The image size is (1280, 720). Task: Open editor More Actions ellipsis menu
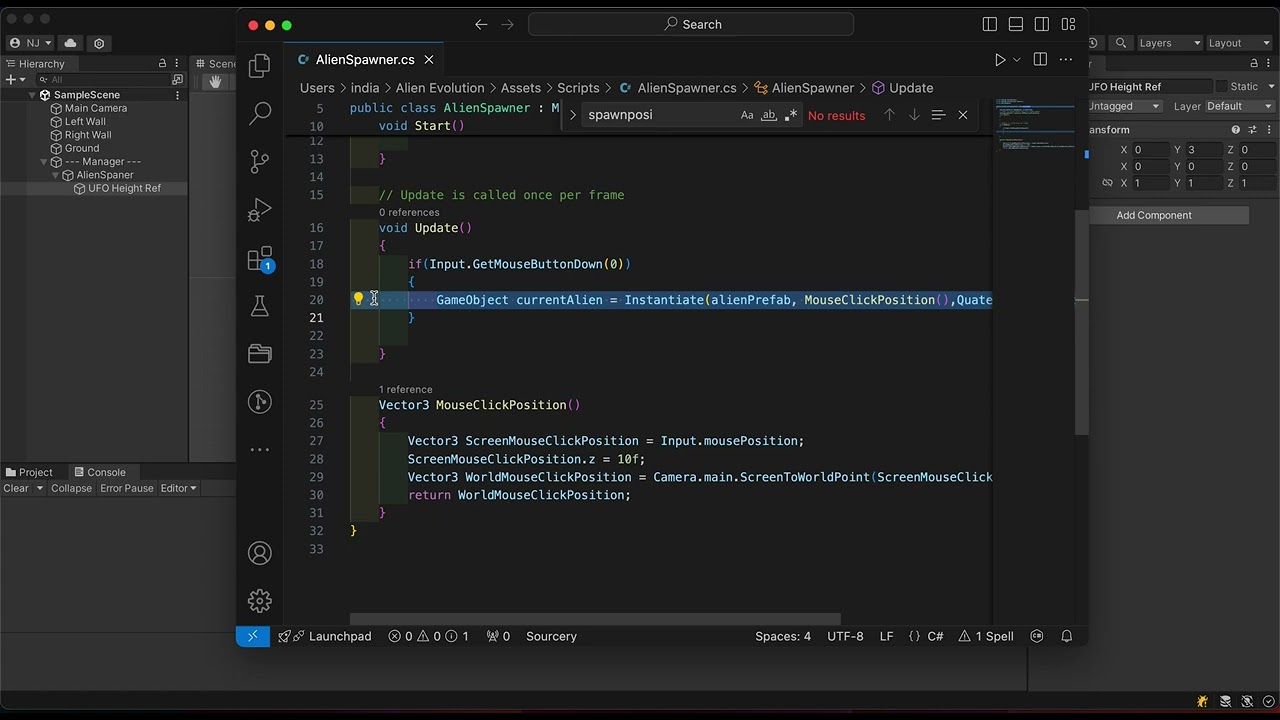(x=1066, y=60)
